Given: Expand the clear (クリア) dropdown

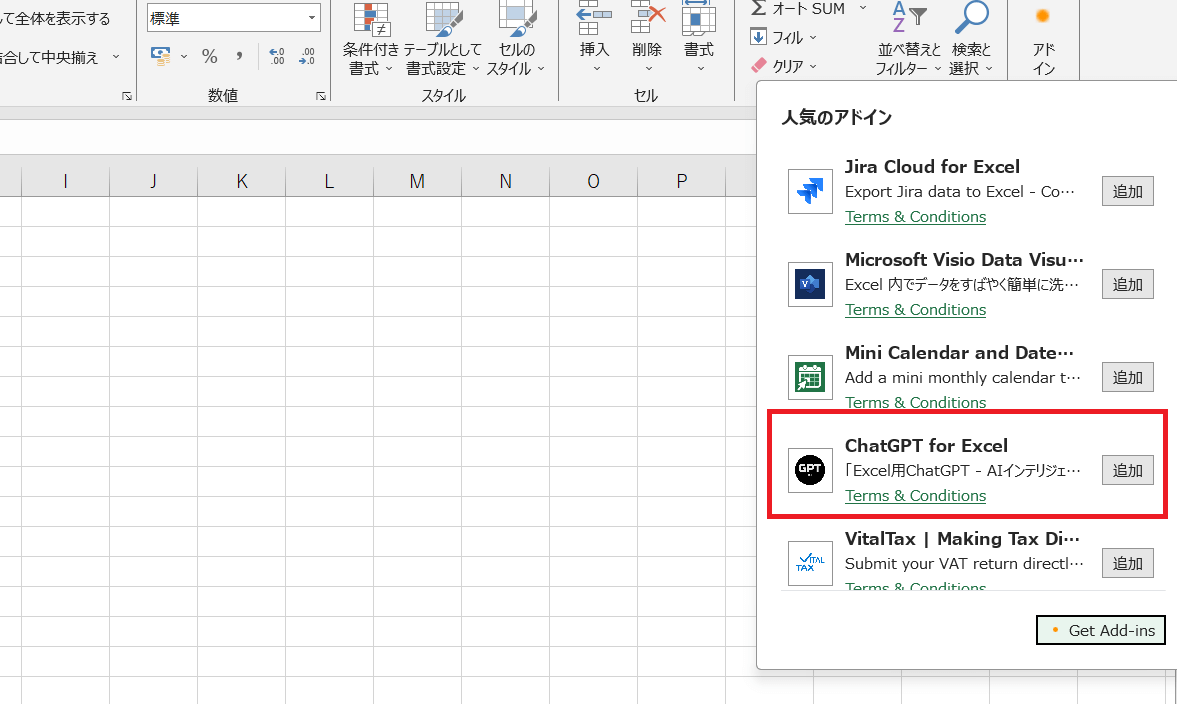Looking at the screenshot, I should (813, 66).
